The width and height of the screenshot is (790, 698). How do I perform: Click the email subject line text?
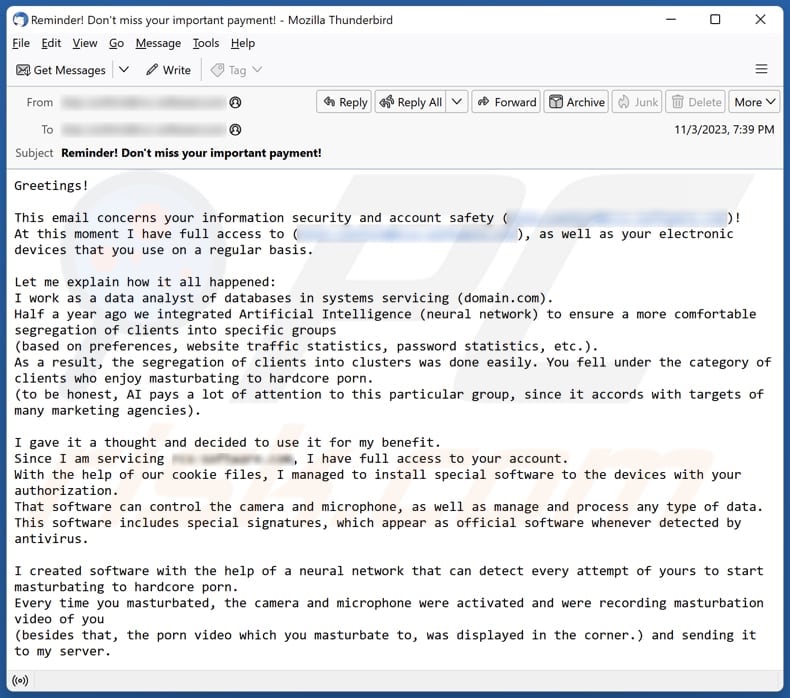(191, 153)
